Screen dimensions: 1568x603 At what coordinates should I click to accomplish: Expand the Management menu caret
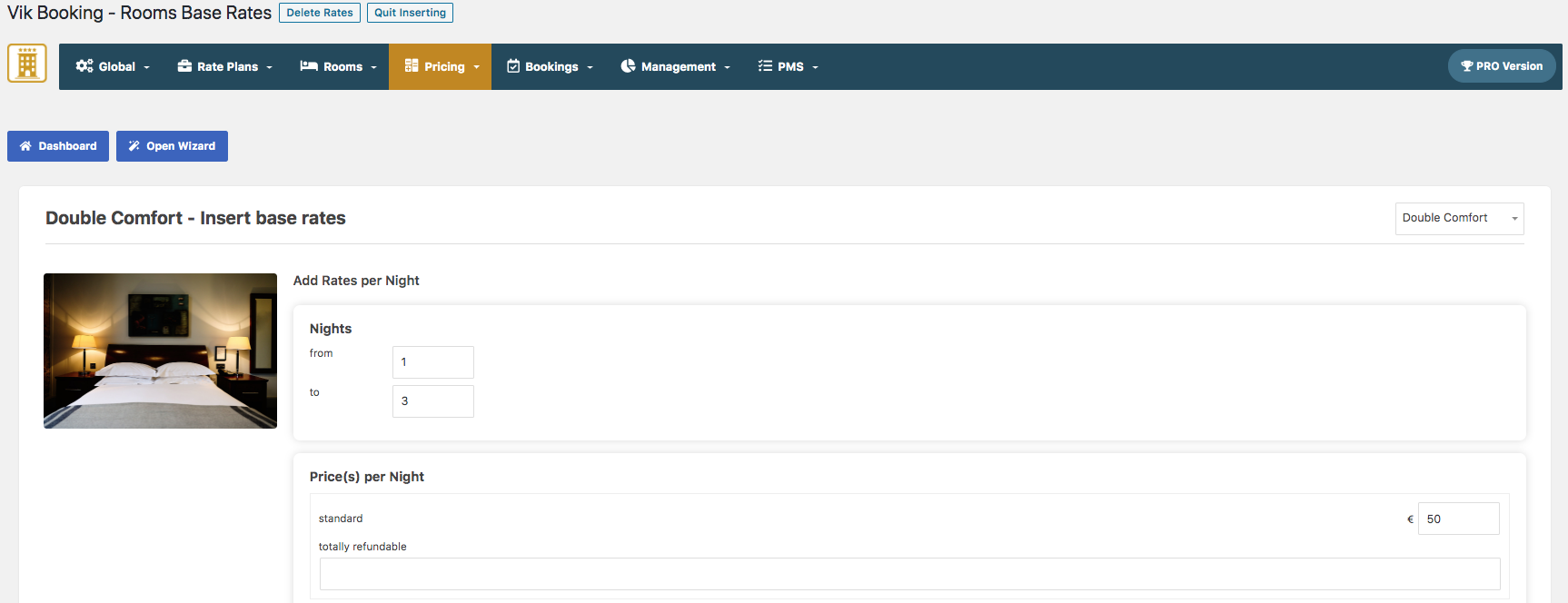point(727,67)
